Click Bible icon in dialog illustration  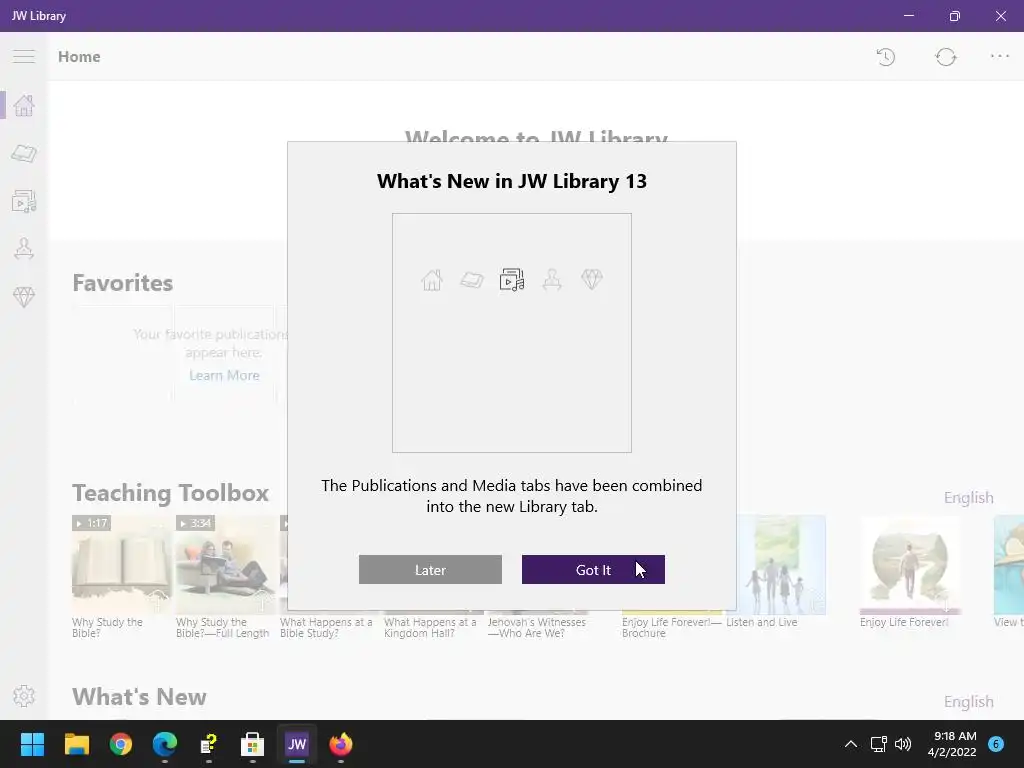click(472, 280)
